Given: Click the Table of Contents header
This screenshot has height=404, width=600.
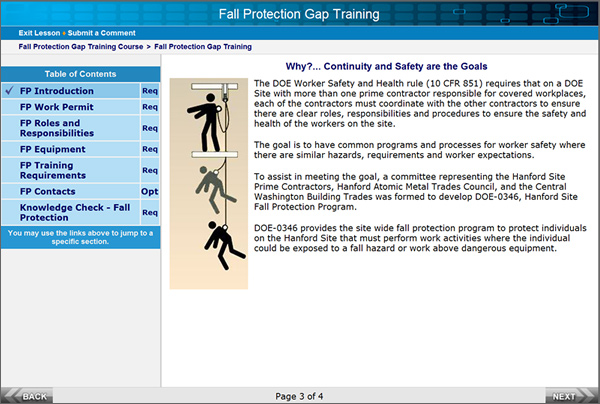Looking at the screenshot, I should (80, 74).
